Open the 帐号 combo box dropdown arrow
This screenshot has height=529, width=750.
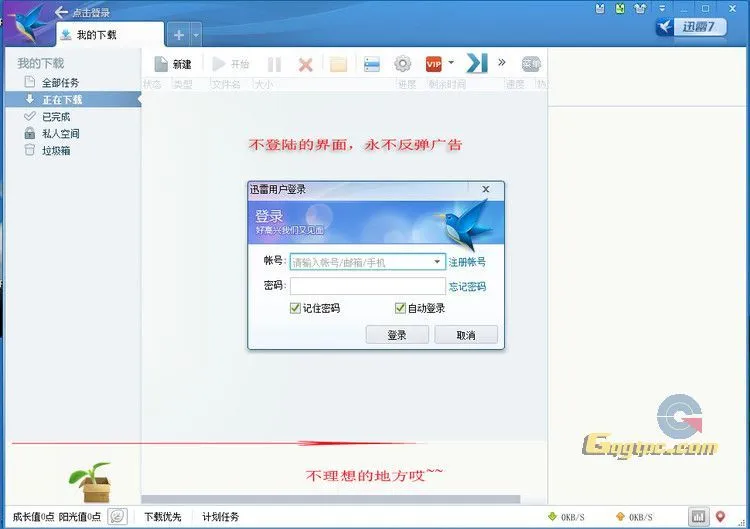437,262
